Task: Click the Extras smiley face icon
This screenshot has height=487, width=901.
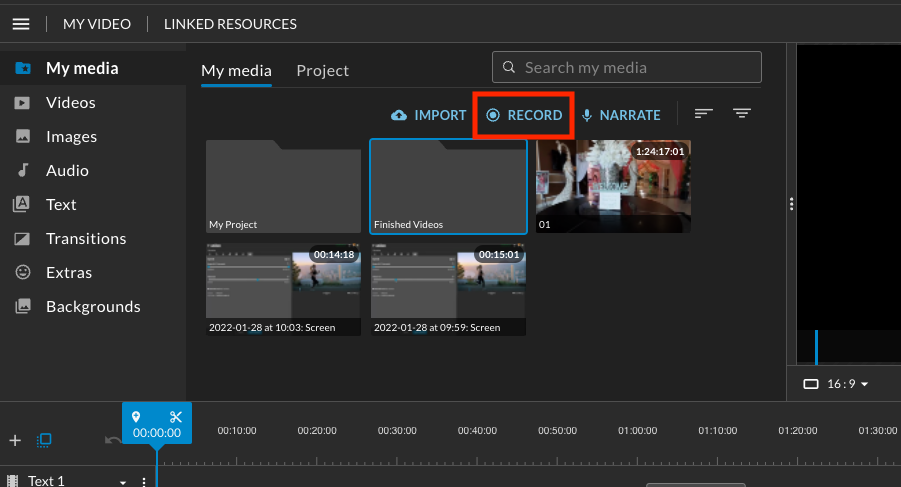Action: click(23, 272)
